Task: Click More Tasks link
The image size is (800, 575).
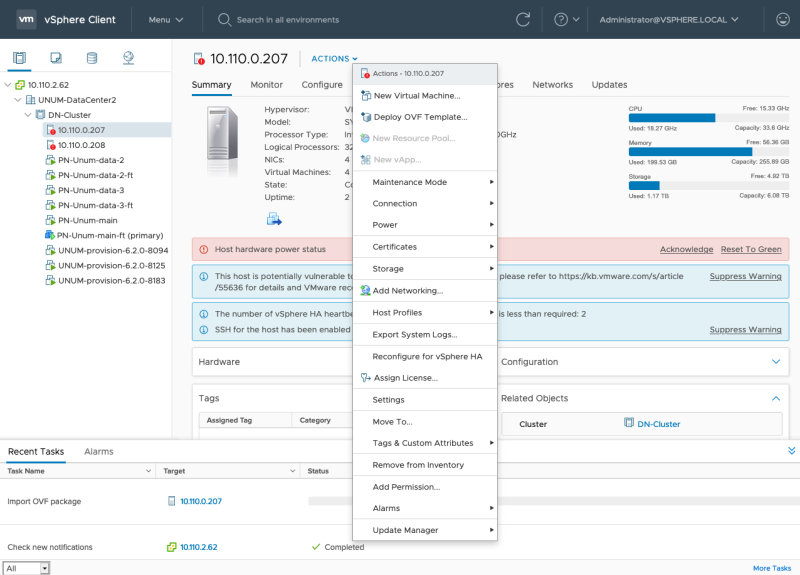Action: tap(772, 568)
